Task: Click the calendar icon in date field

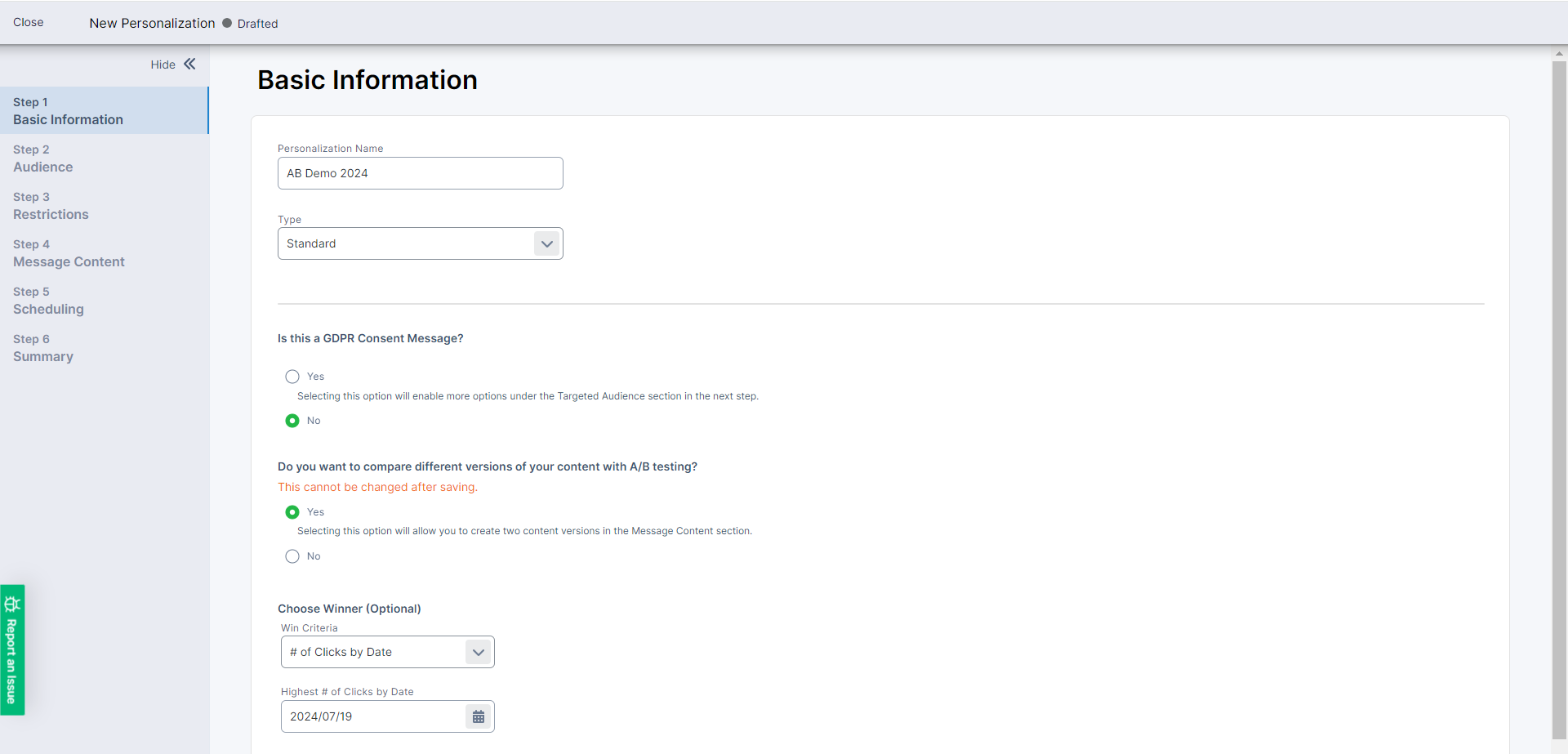Action: click(478, 716)
